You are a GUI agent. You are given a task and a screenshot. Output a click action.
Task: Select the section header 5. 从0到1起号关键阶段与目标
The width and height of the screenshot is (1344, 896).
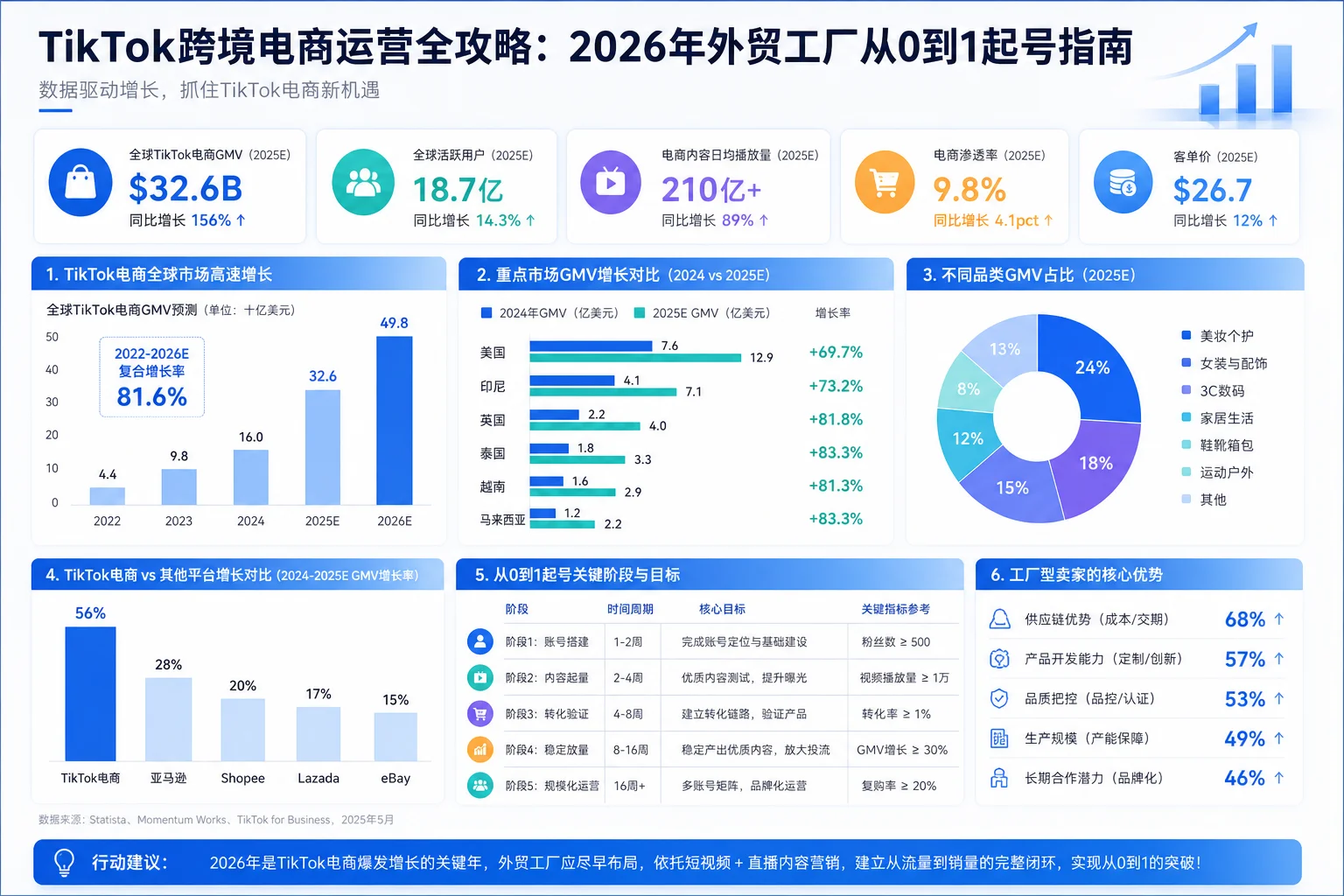pos(710,575)
